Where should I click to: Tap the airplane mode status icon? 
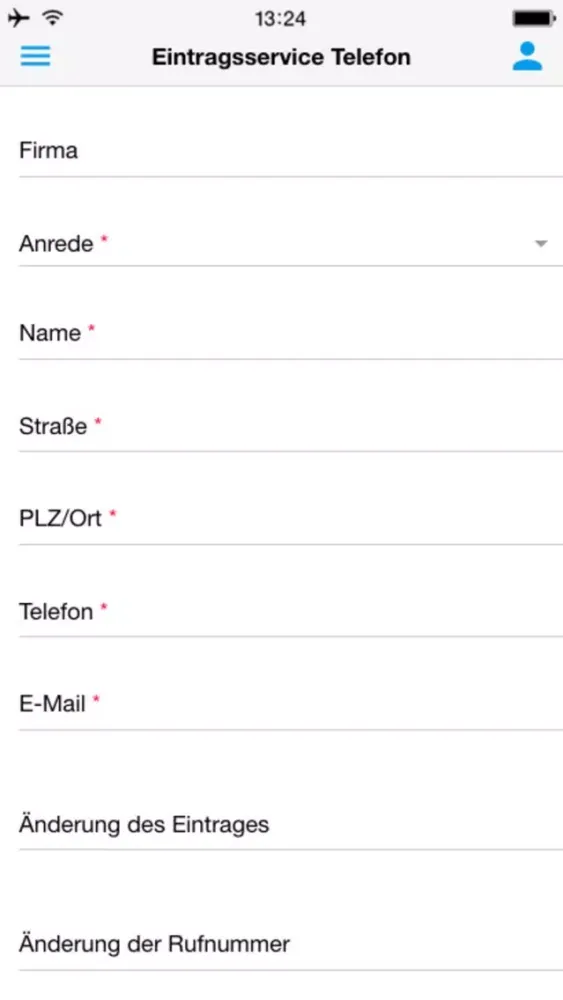pyautogui.click(x=18, y=18)
